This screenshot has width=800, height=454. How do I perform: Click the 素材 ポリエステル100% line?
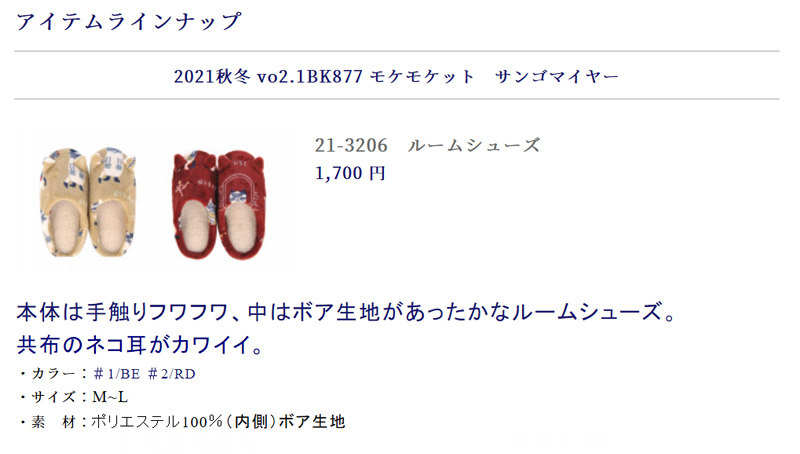[183, 422]
